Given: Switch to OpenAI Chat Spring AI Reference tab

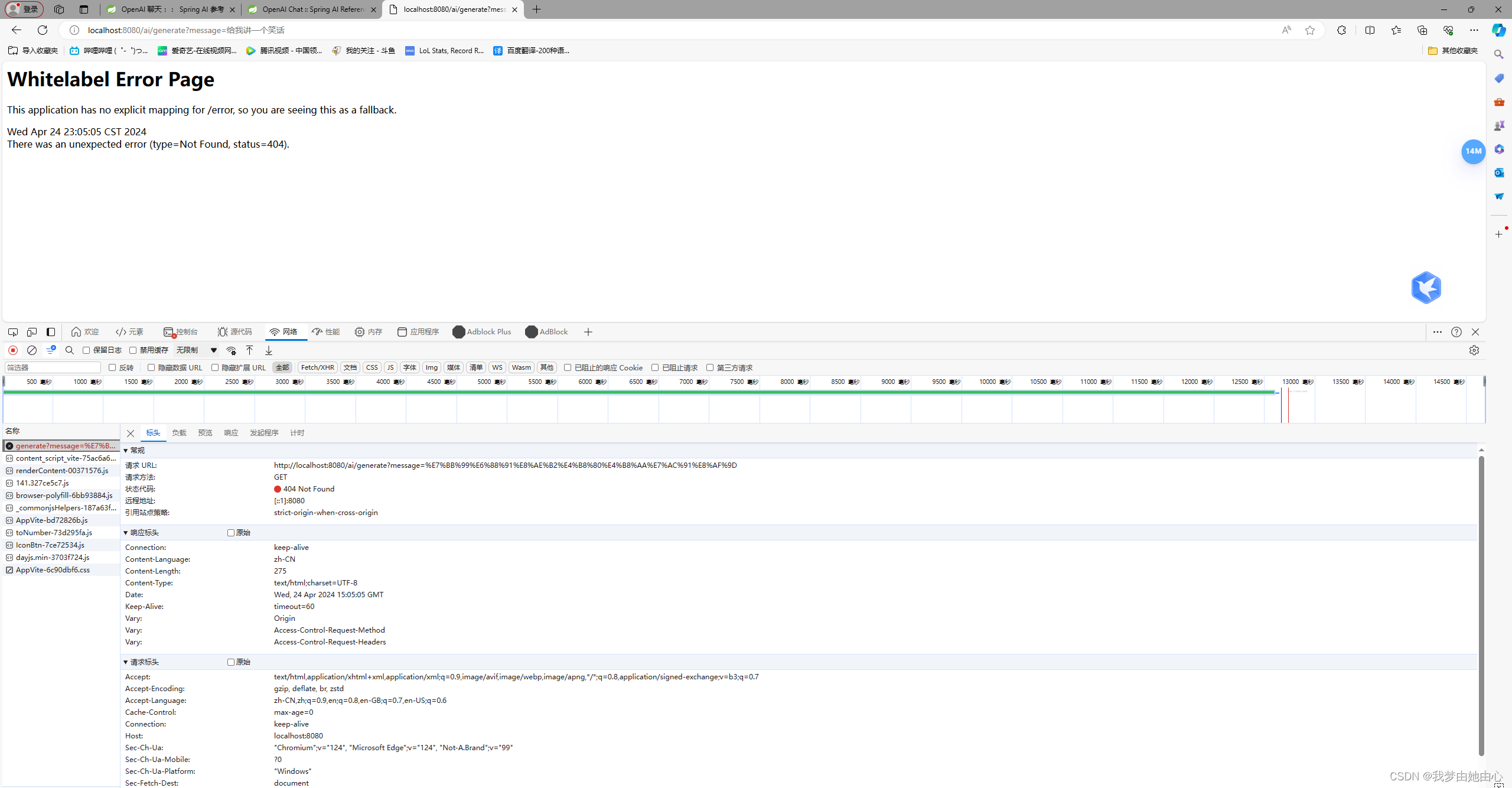Looking at the screenshot, I should [x=312, y=9].
